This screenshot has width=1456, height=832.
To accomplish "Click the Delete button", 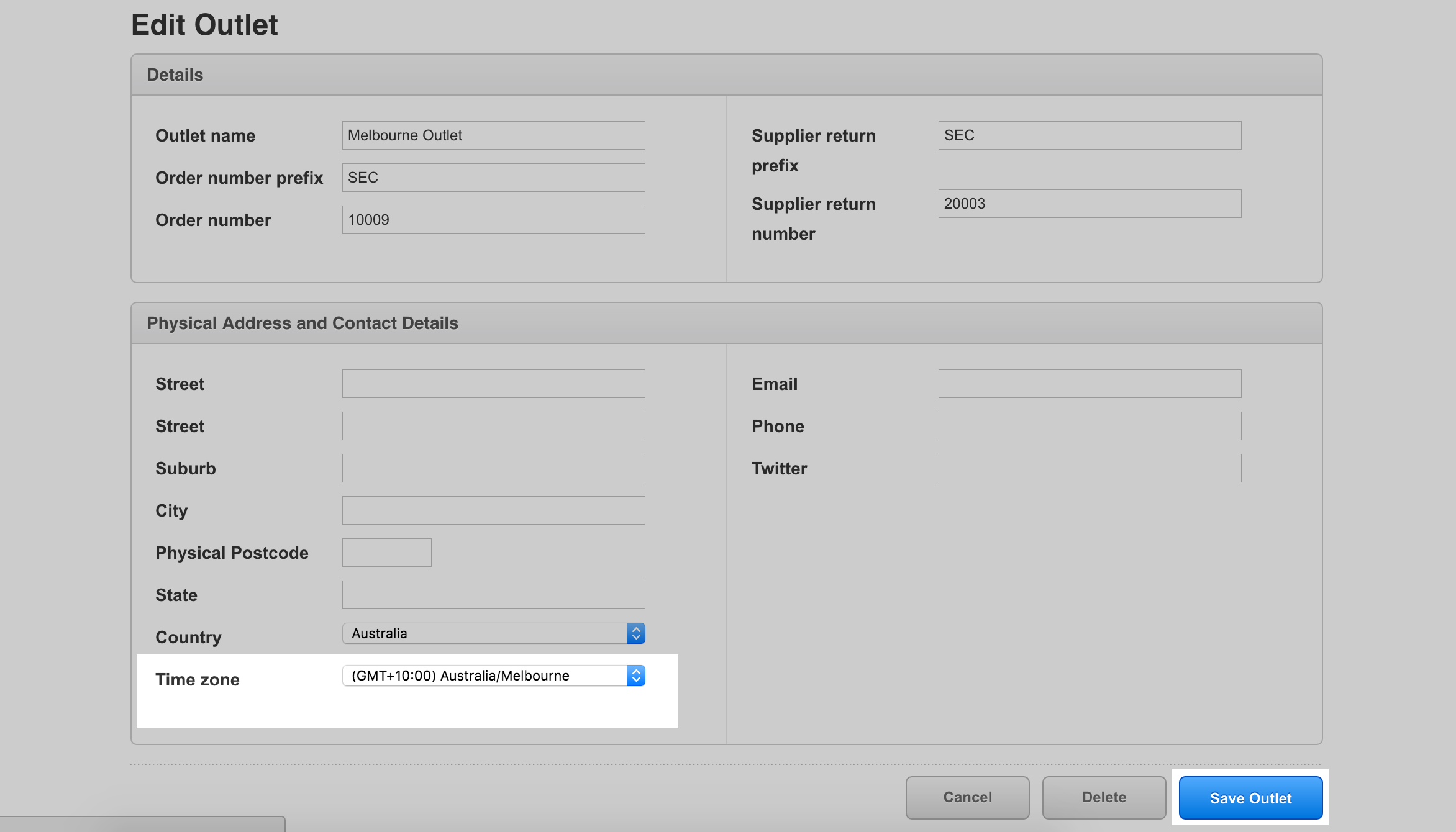I will click(1104, 798).
